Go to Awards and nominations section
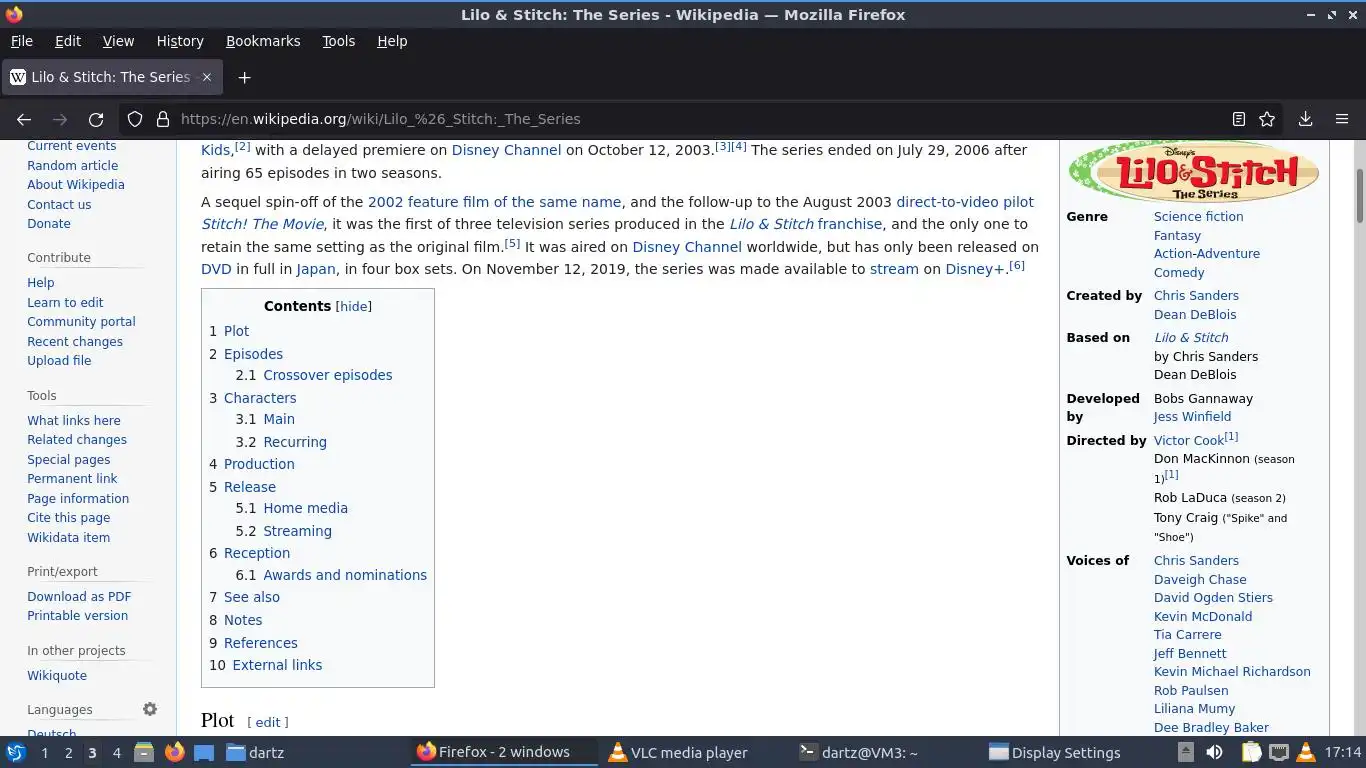The width and height of the screenshot is (1366, 768). pos(345,575)
